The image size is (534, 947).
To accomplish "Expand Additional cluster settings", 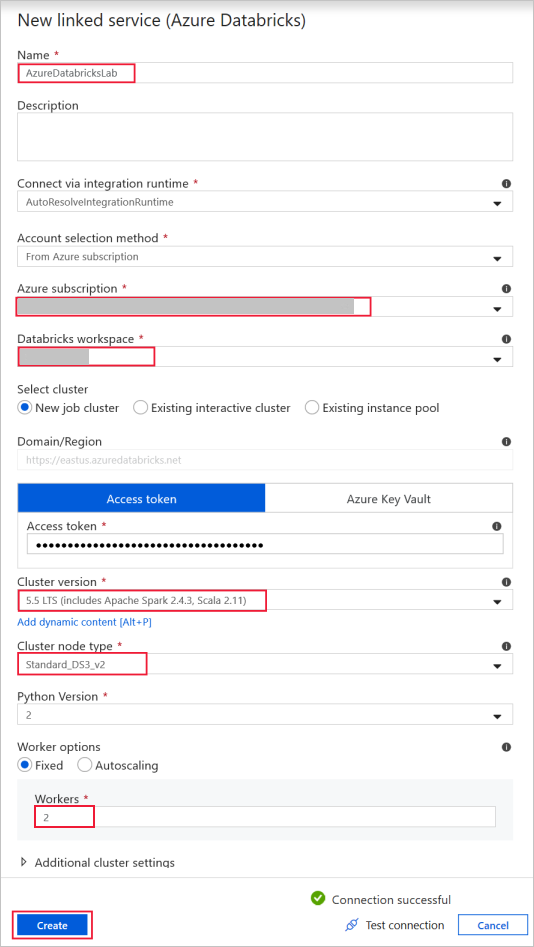I will point(98,862).
